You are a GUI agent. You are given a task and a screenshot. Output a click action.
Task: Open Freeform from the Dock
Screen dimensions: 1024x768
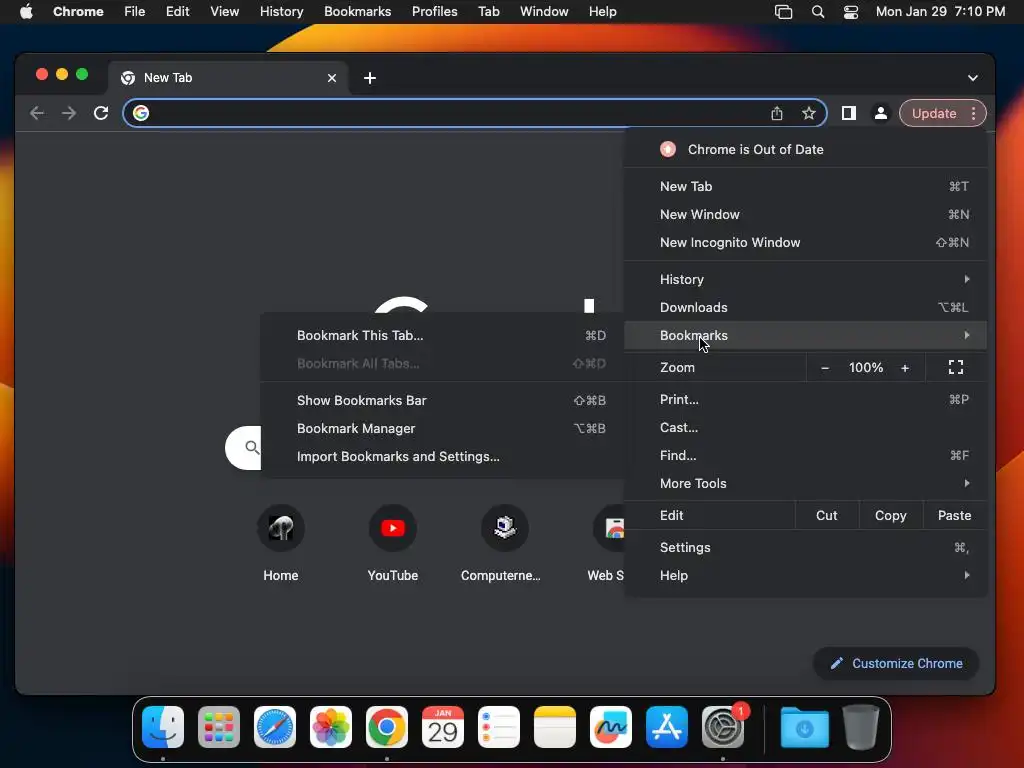(611, 727)
